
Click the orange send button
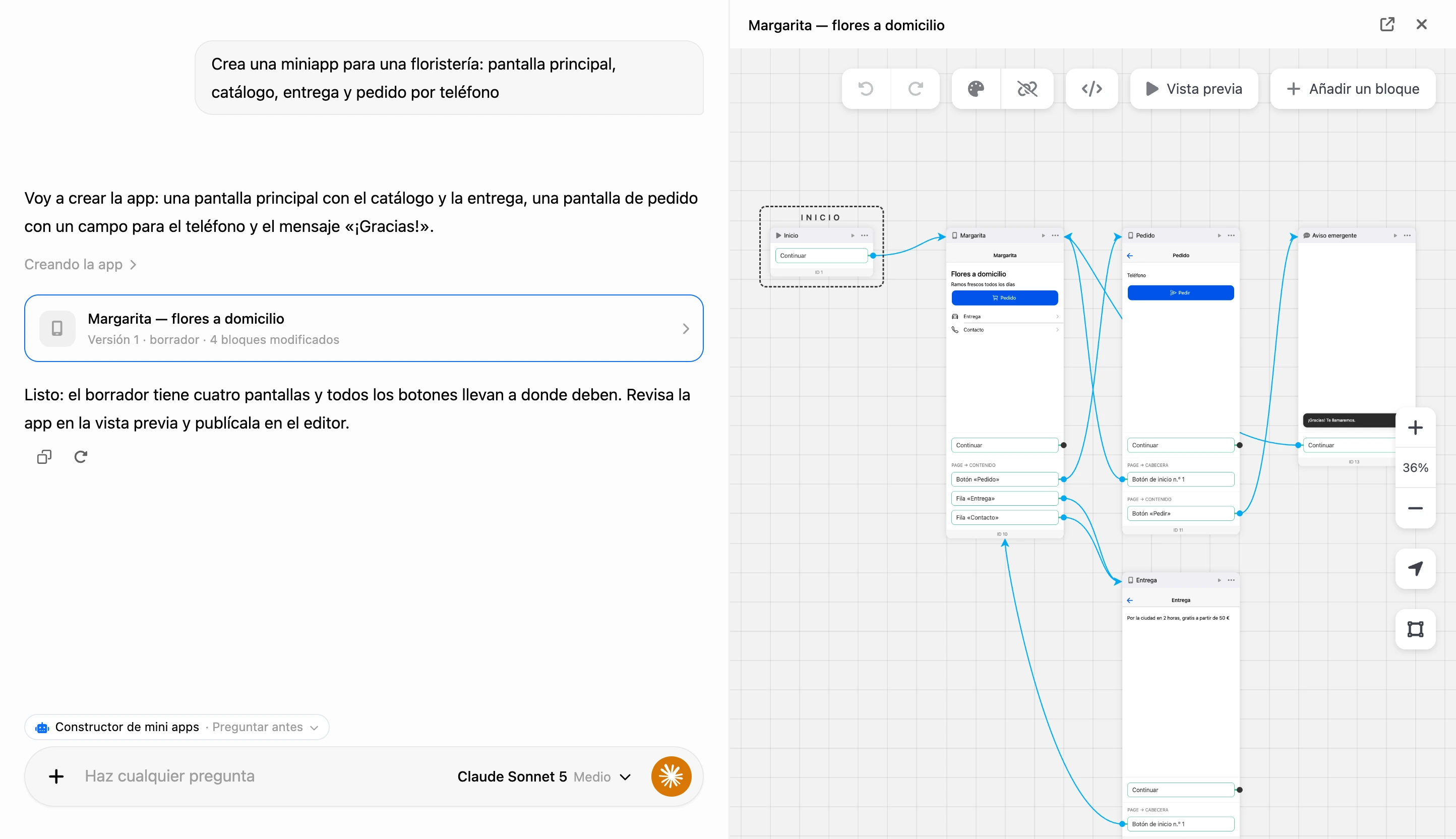[671, 777]
